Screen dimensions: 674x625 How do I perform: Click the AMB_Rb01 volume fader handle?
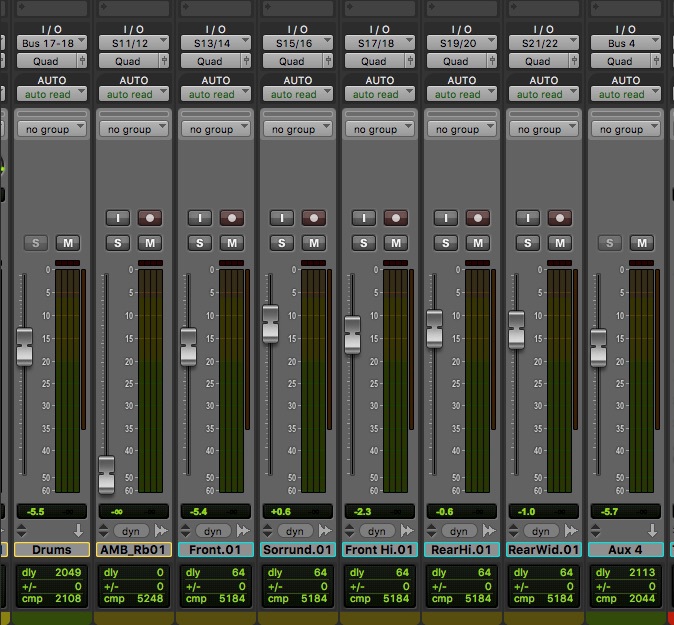click(106, 473)
